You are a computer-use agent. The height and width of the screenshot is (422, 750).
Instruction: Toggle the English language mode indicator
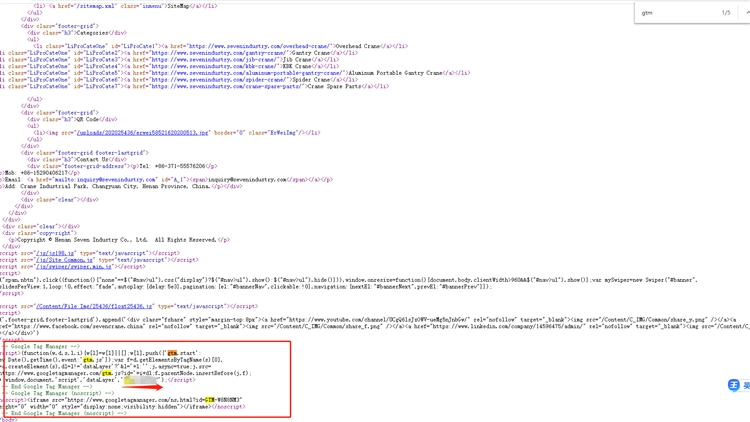tap(746, 385)
